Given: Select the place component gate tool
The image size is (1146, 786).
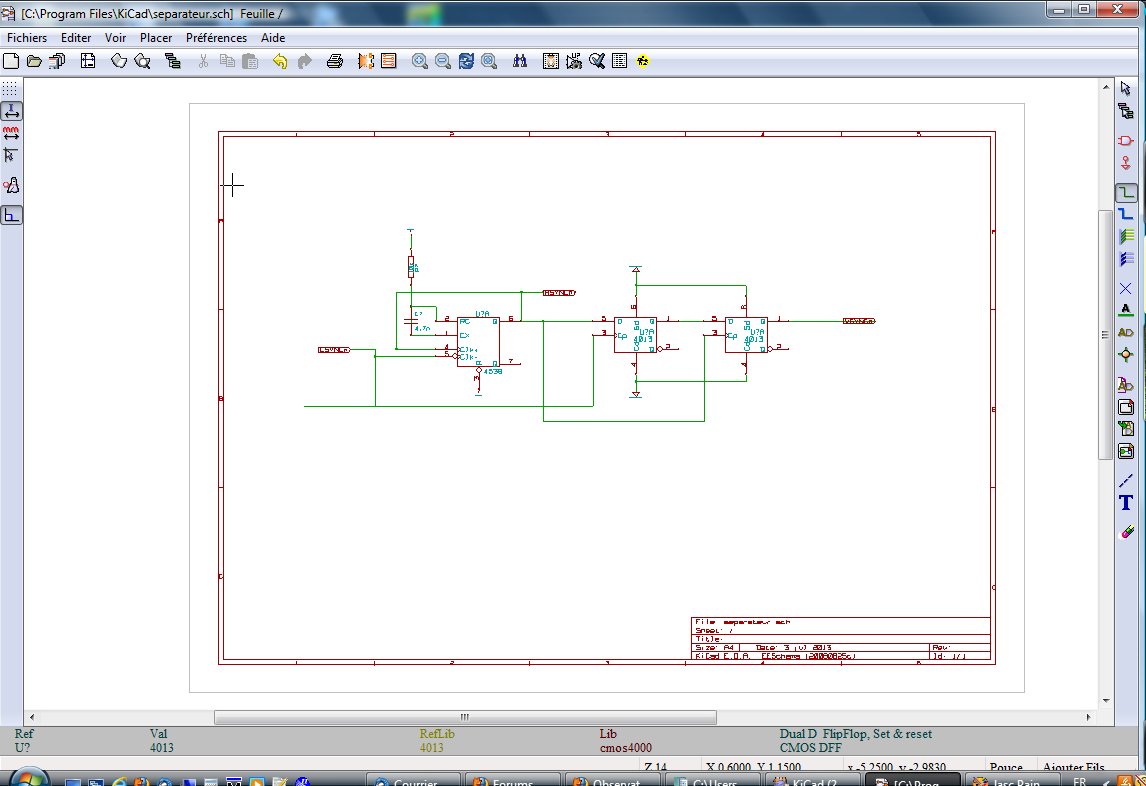Looking at the screenshot, I should click(x=1126, y=140).
